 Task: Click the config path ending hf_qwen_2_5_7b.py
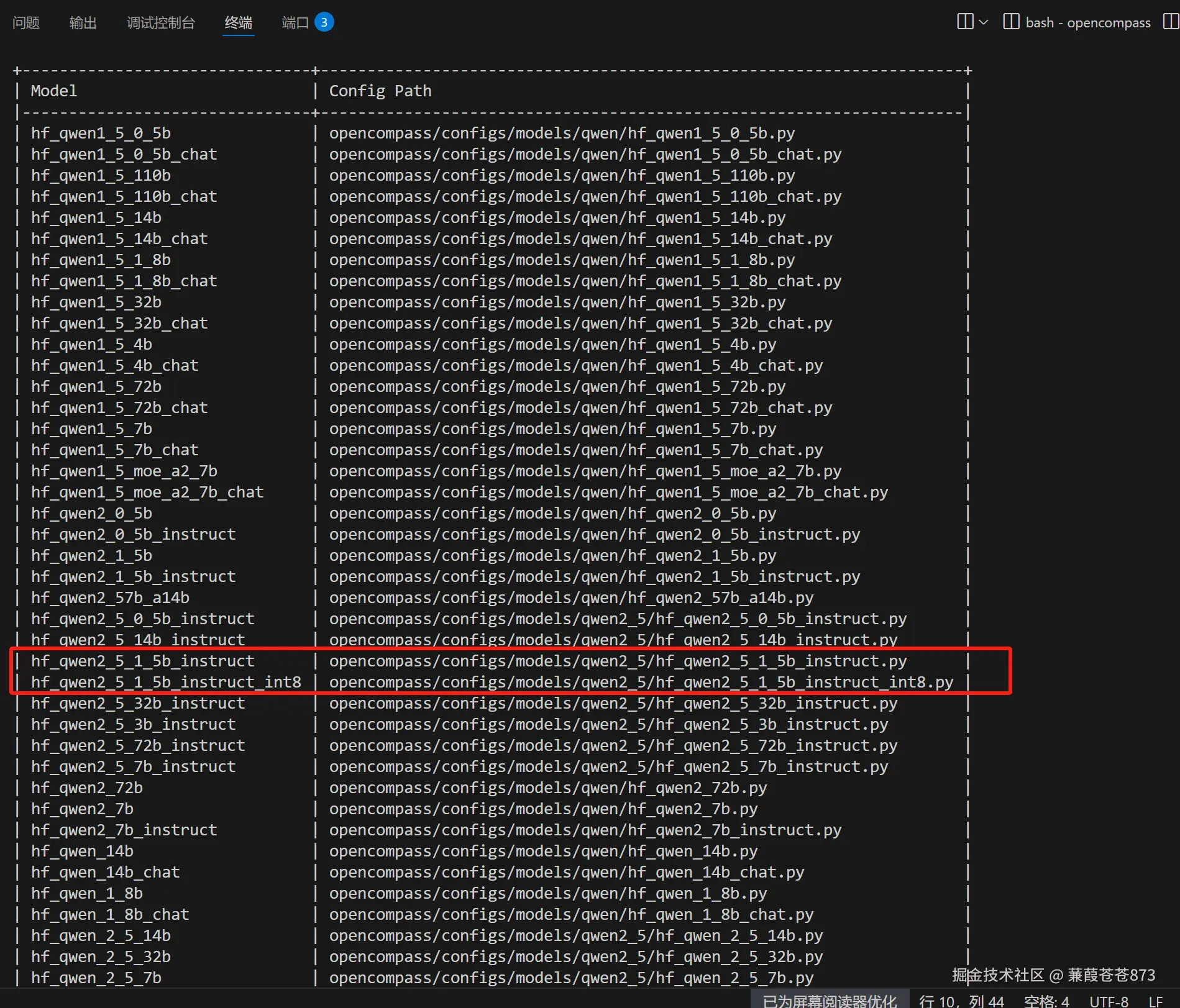(x=572, y=978)
